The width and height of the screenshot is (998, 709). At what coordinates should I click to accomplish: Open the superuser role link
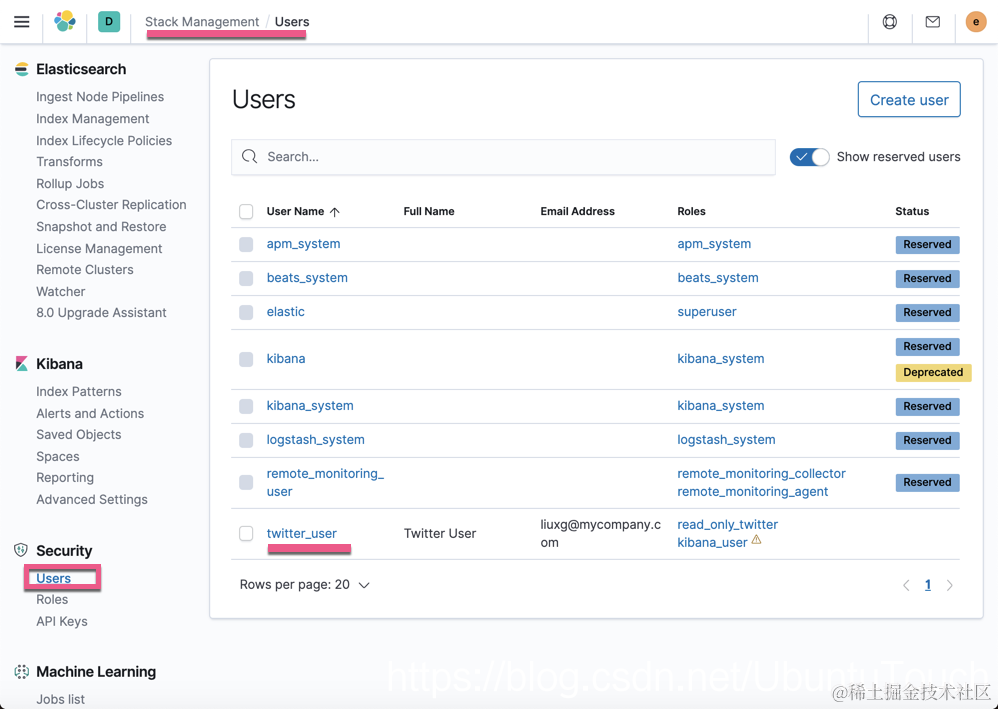click(706, 312)
